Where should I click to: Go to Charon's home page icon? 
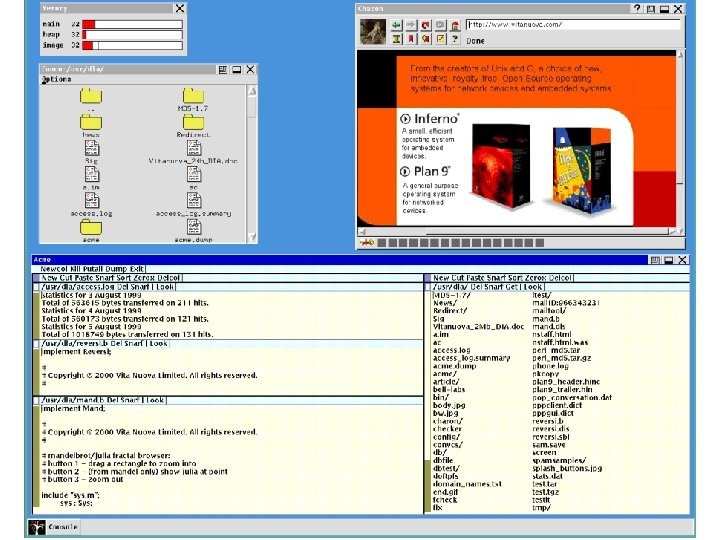[455, 25]
